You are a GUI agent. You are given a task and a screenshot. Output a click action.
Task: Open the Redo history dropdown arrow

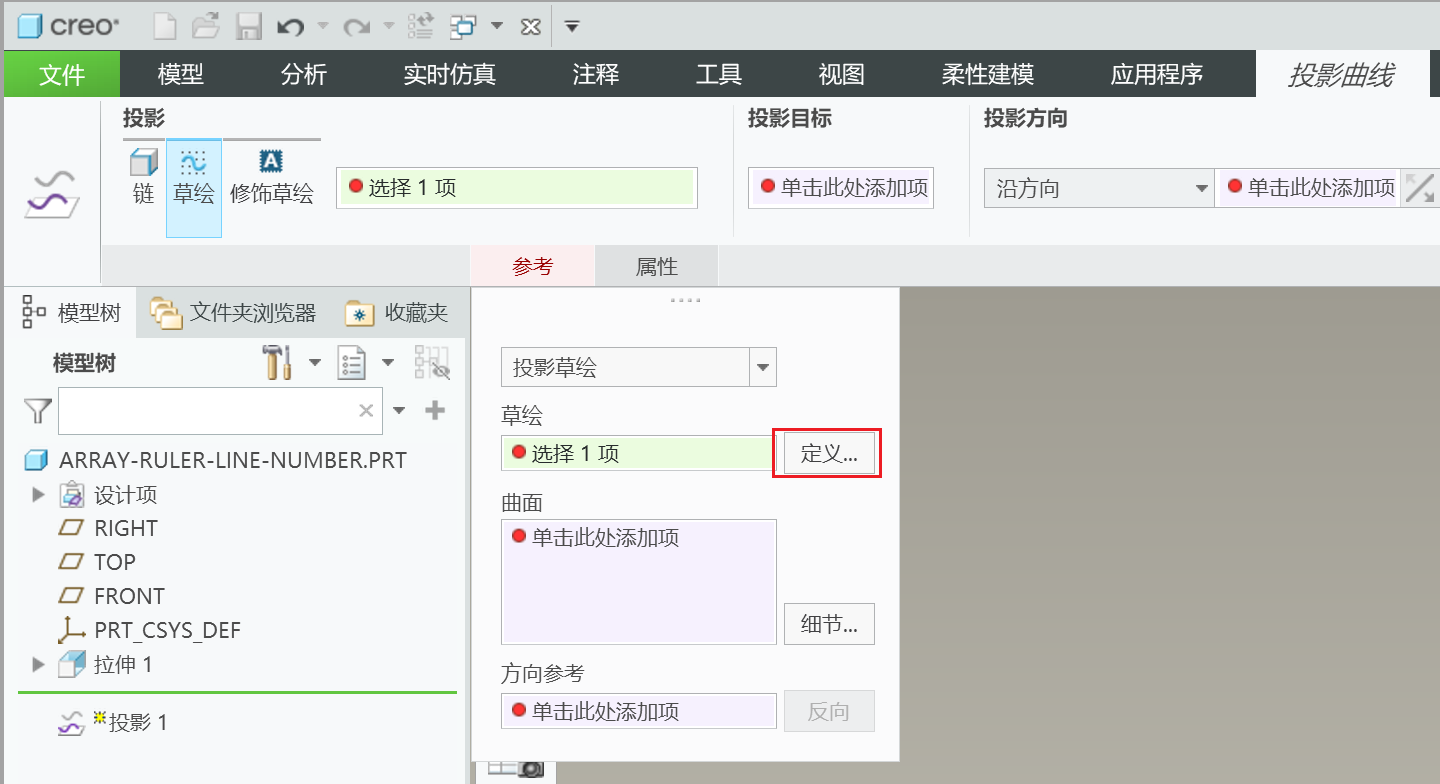click(389, 26)
